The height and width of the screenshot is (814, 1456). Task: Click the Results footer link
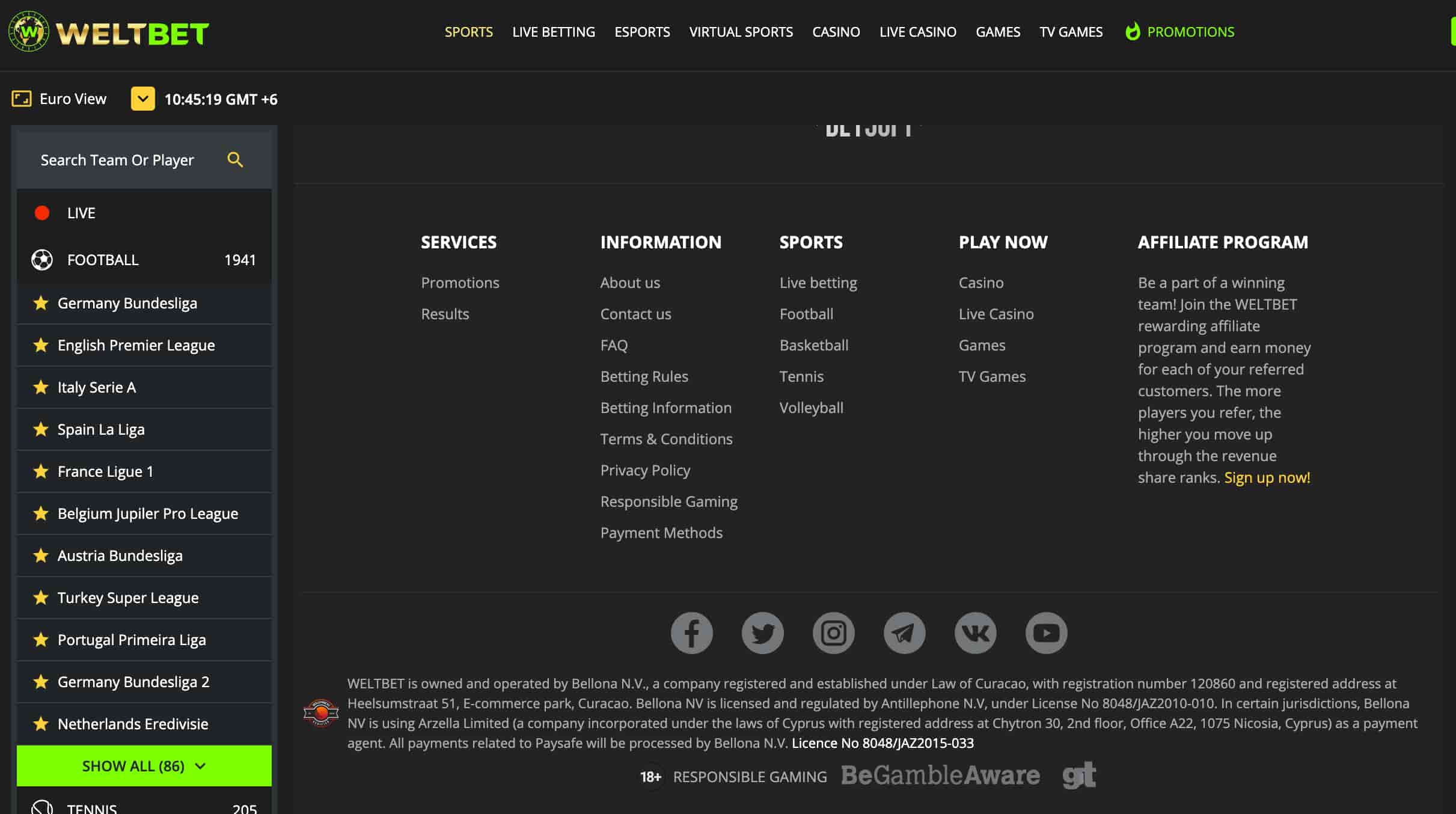tap(445, 314)
